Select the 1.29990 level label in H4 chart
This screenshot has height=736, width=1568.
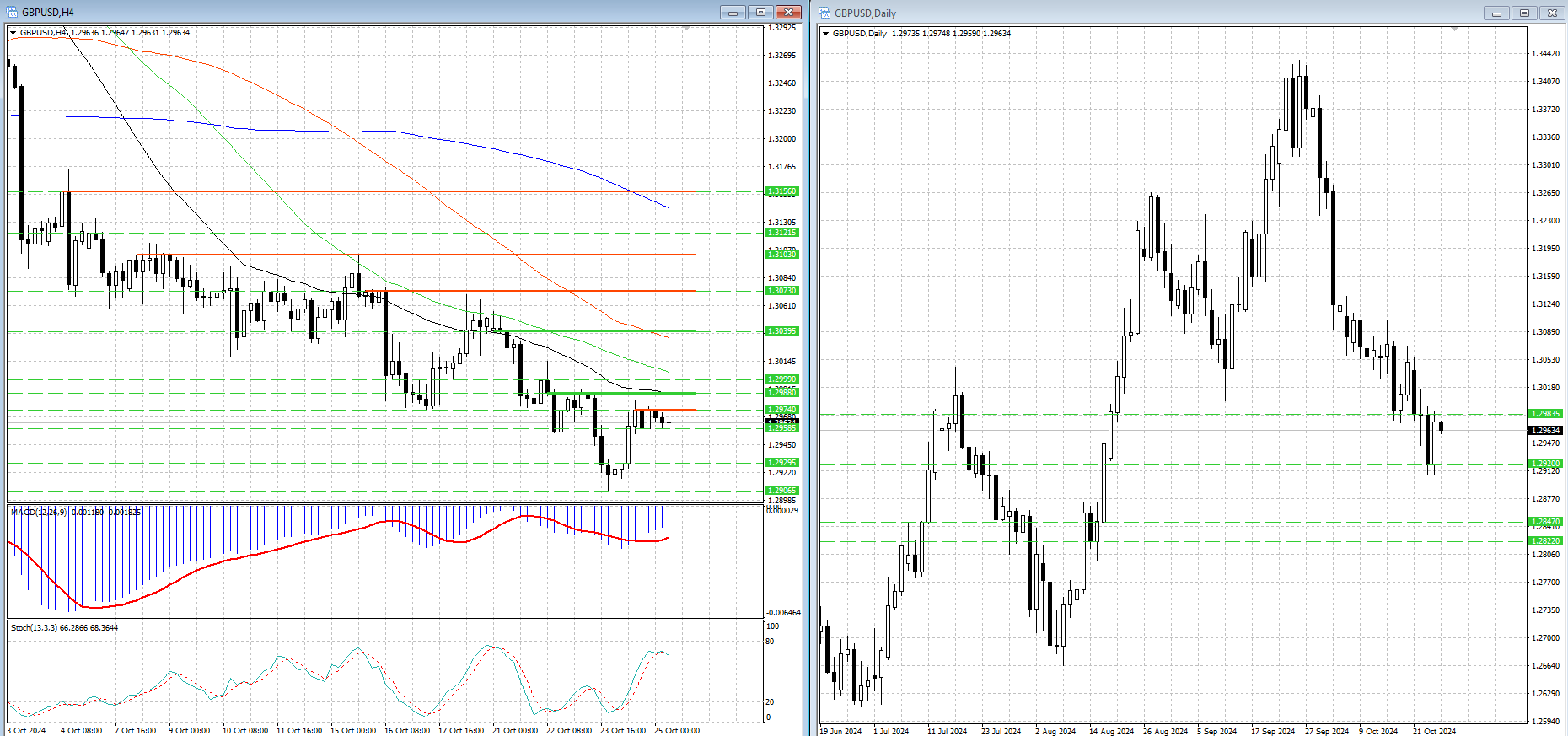tap(781, 379)
